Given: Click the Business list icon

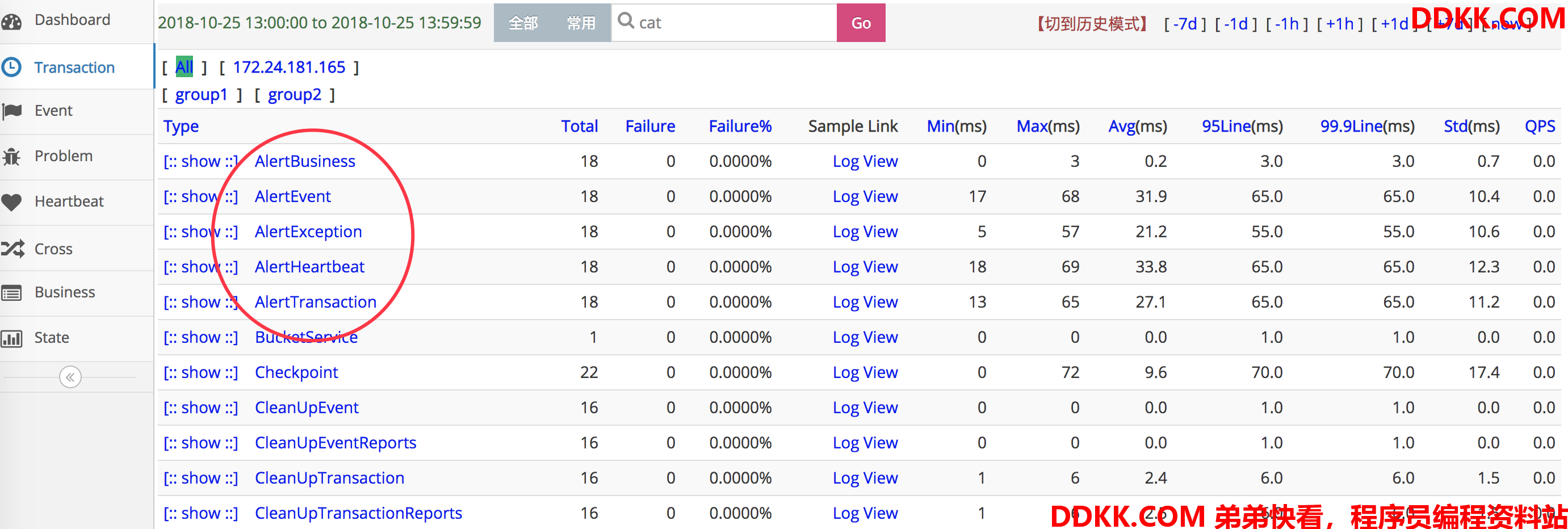Looking at the screenshot, I should click(11, 293).
